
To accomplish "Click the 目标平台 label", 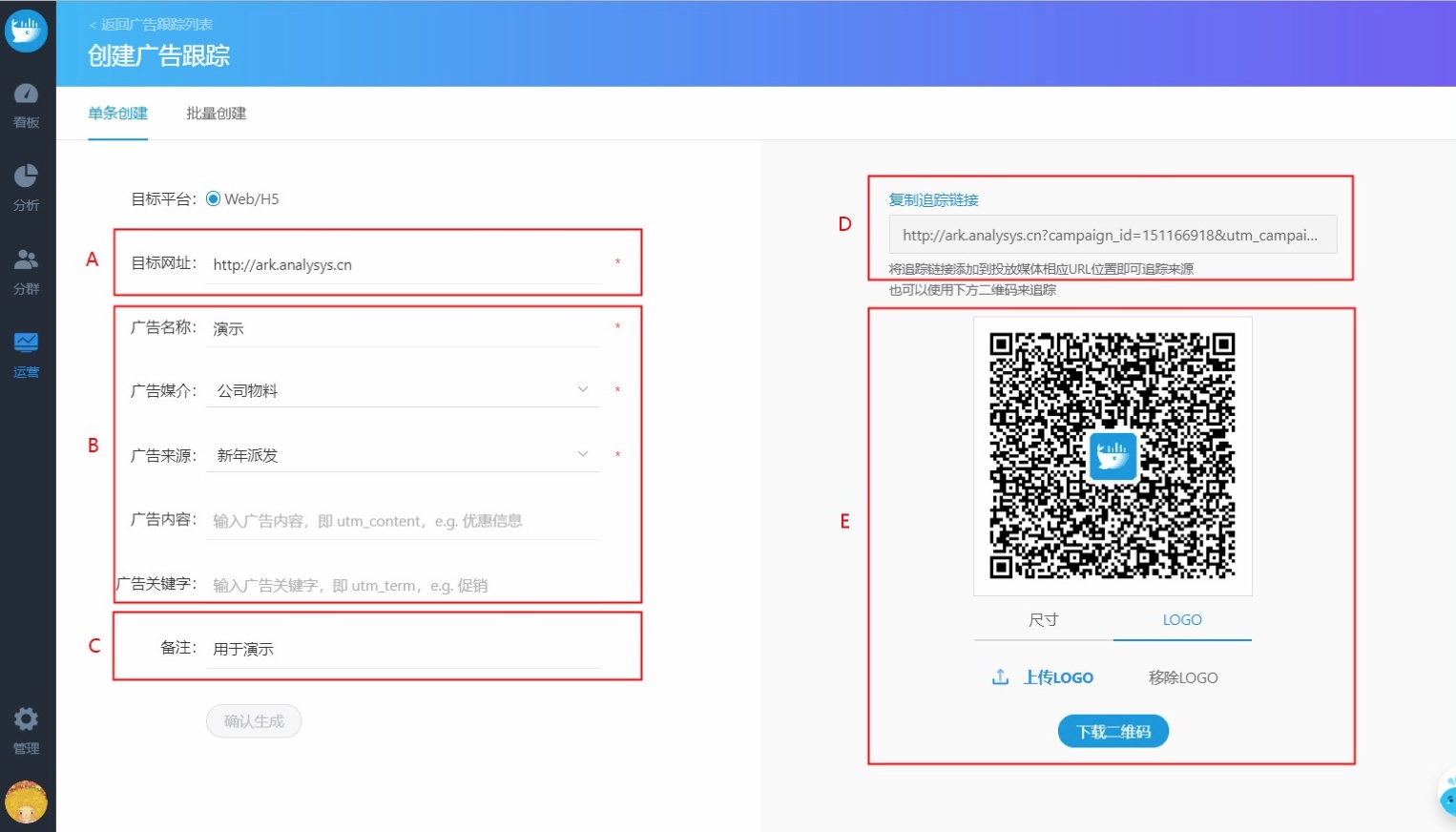I will tap(163, 198).
